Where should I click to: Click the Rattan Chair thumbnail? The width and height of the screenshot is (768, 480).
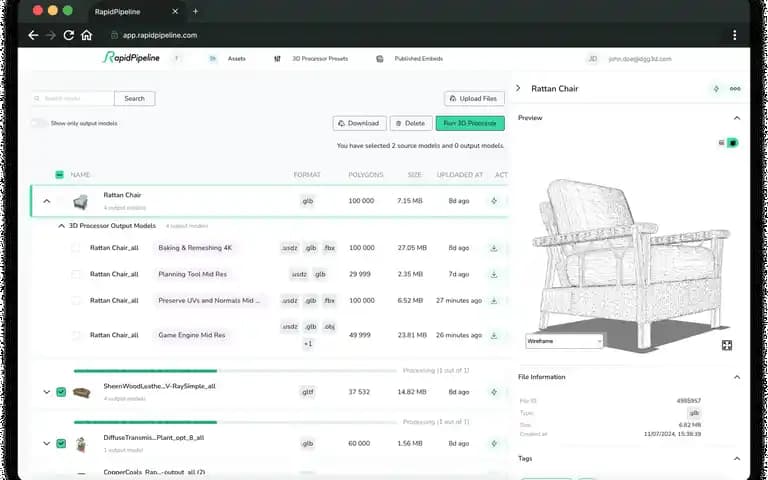tap(81, 202)
